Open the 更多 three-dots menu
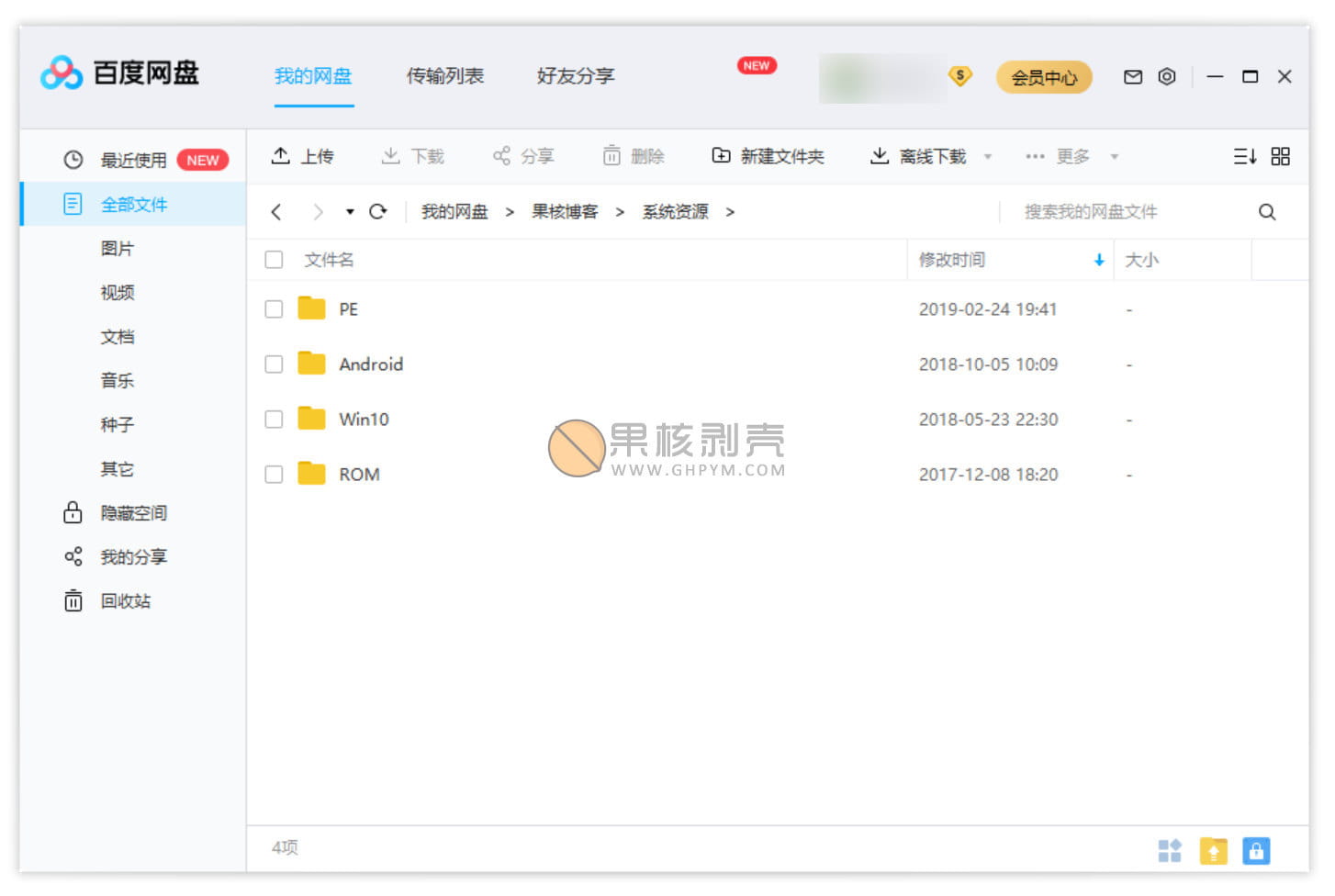The width and height of the screenshot is (1335, 896). (x=1035, y=156)
